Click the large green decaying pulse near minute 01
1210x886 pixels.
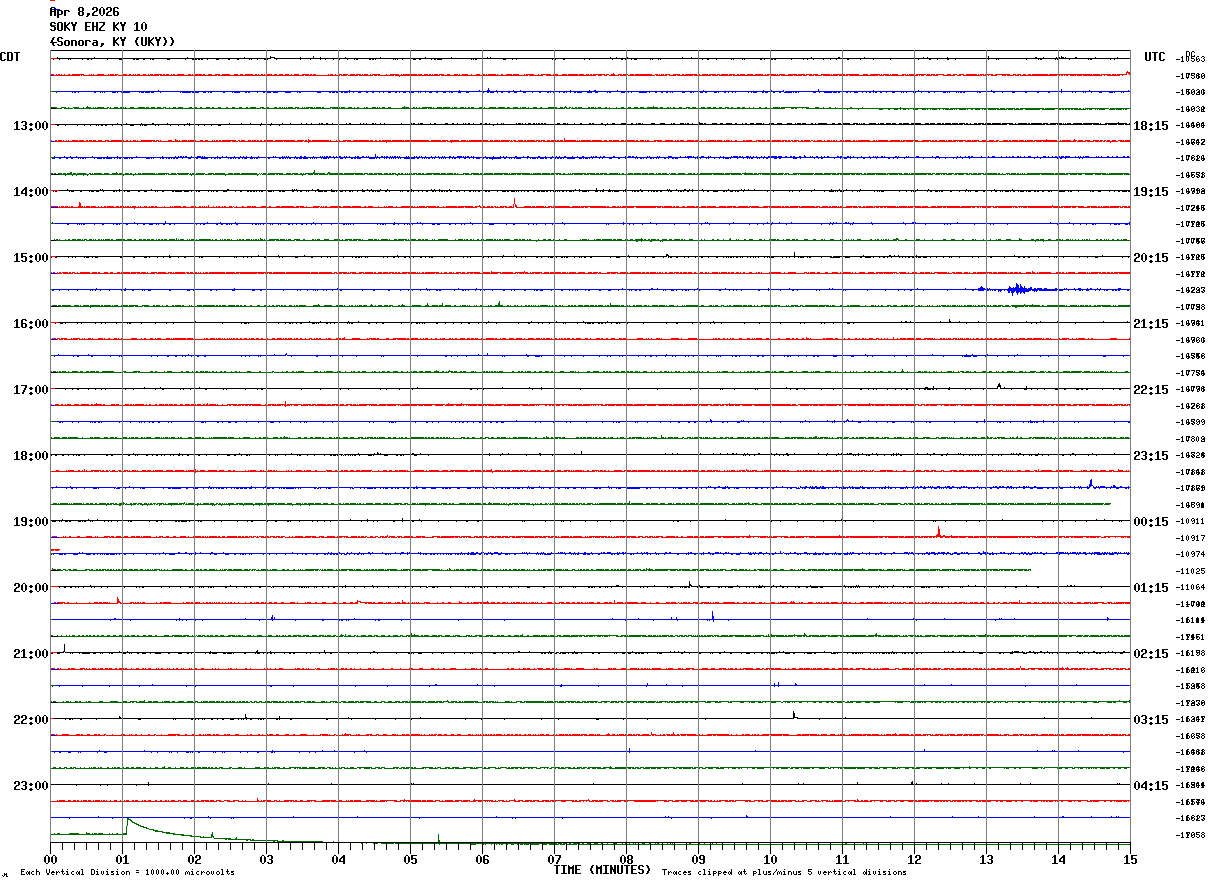160,828
